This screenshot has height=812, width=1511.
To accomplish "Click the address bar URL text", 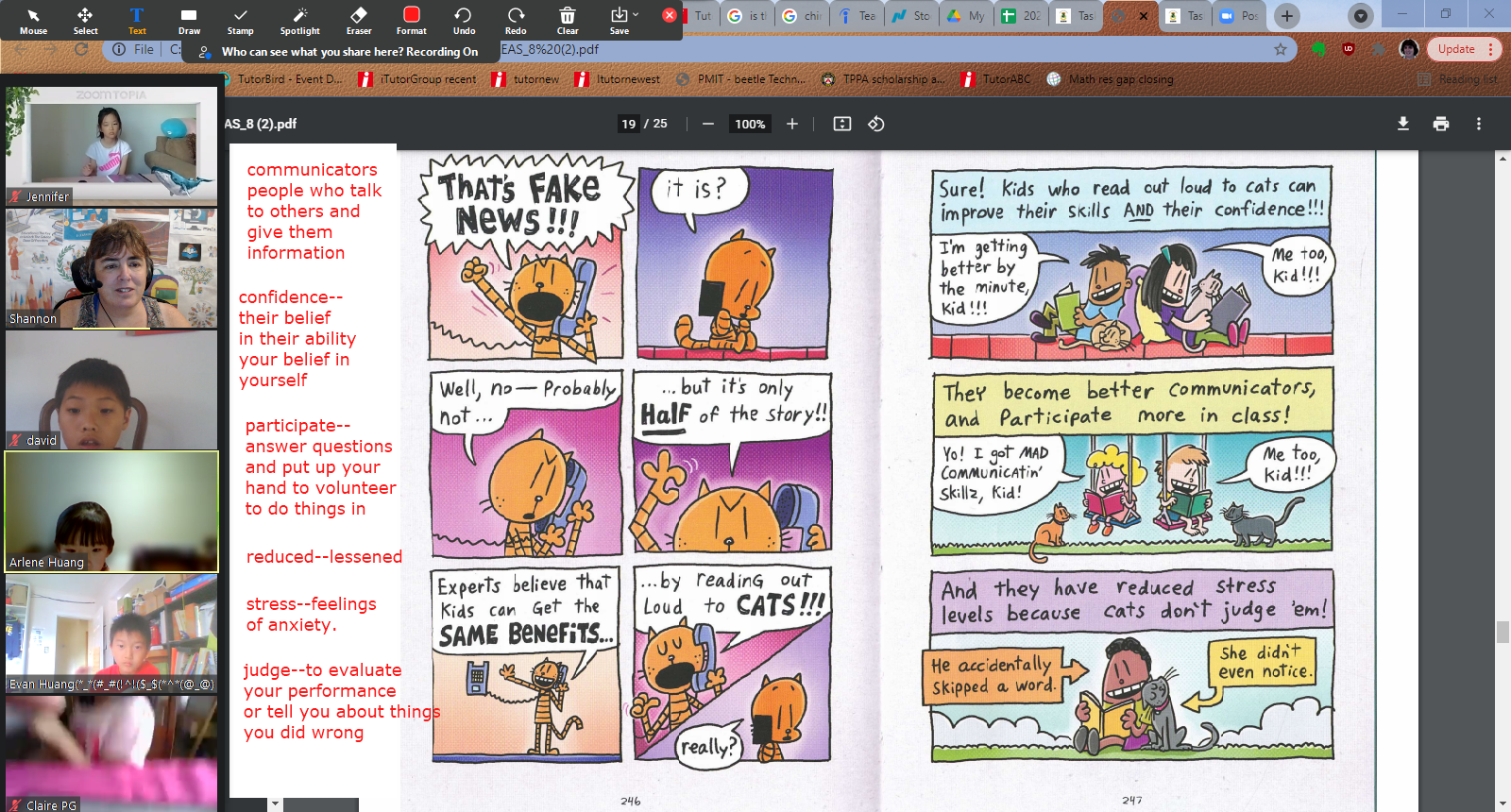I will click(550, 49).
